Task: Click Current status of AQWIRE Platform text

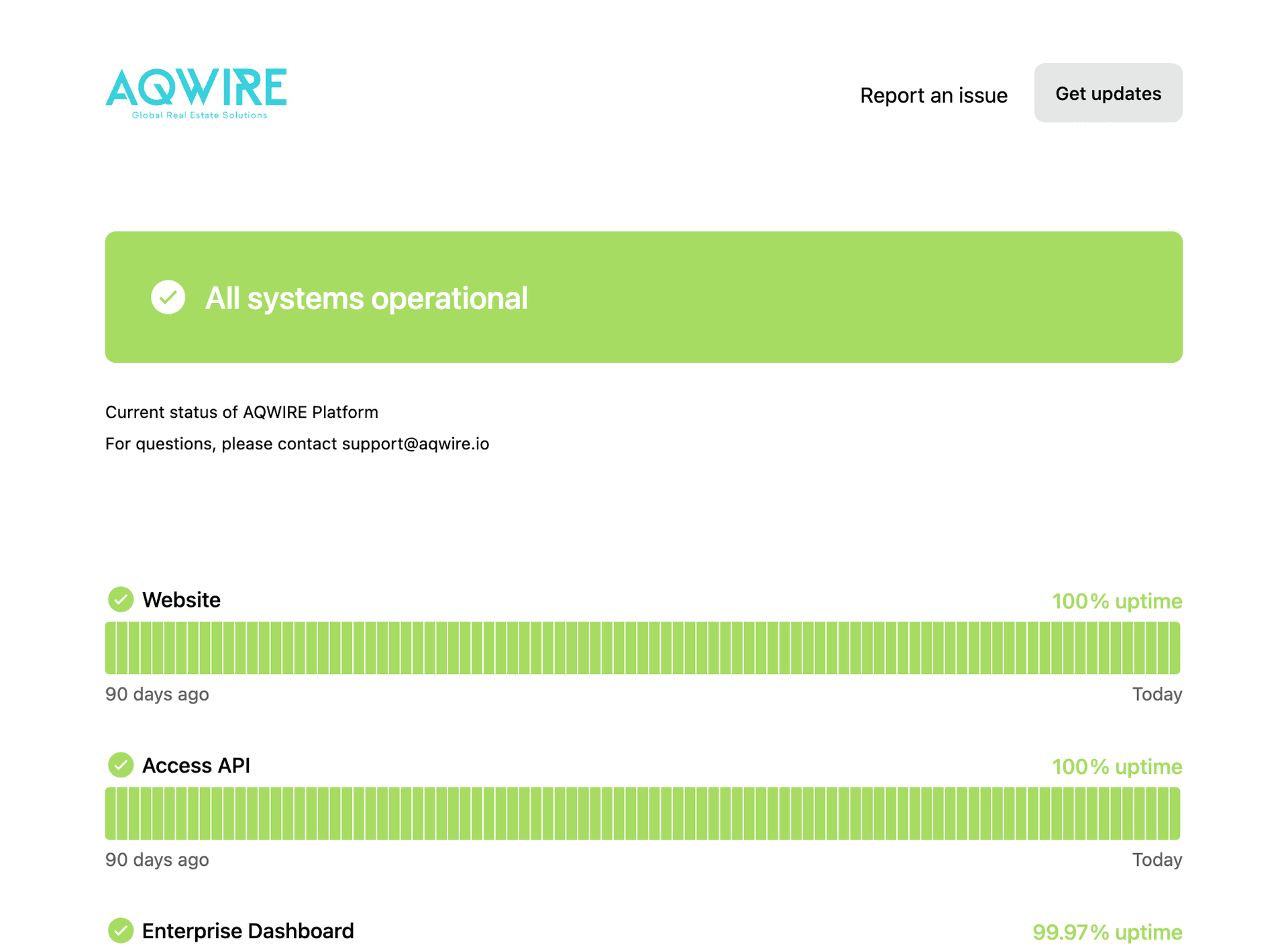Action: pos(241,412)
